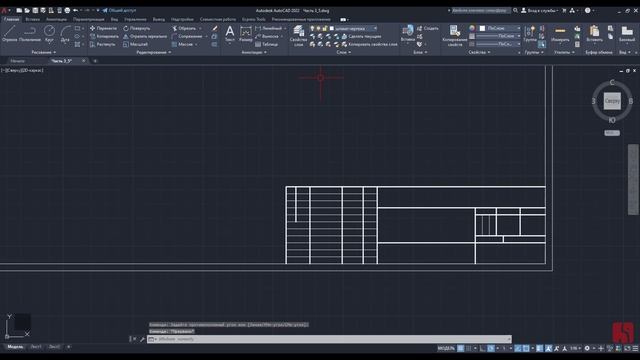Select the Круг (Circle) tool
Viewport: 640px width, 360px height.
(49, 33)
